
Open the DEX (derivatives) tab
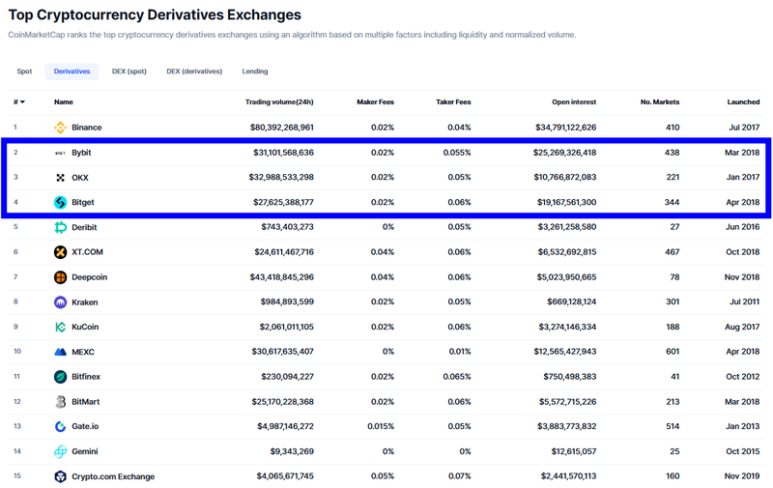click(194, 71)
